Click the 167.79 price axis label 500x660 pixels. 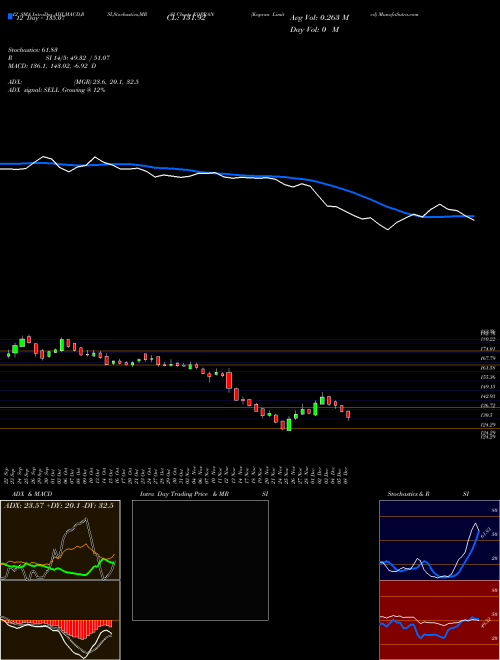pyautogui.click(x=488, y=358)
